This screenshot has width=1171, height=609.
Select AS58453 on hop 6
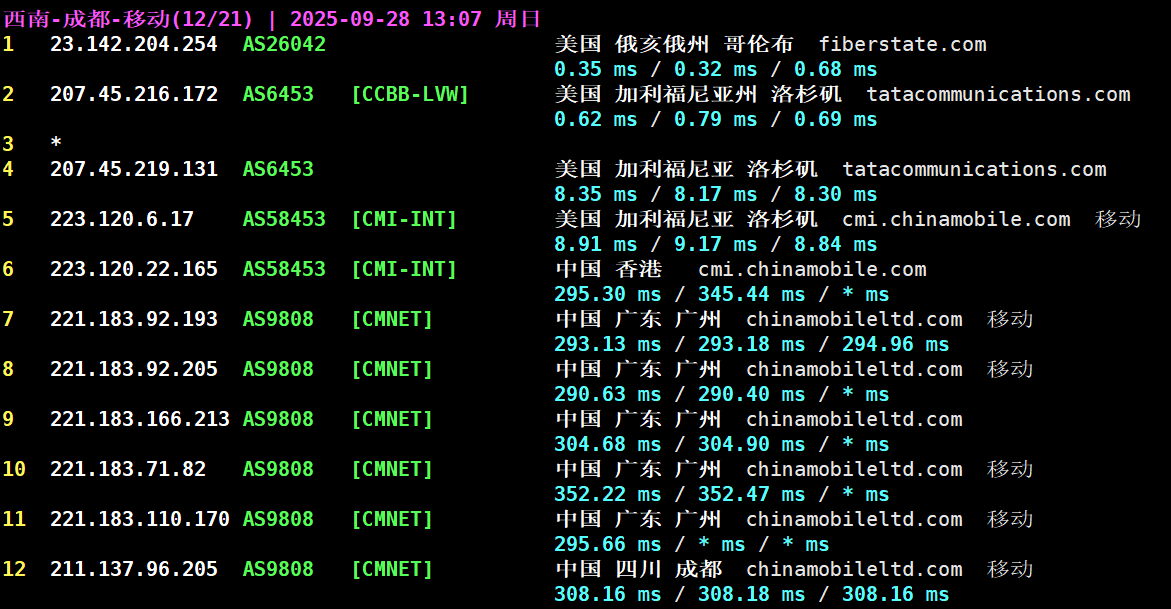(x=284, y=269)
